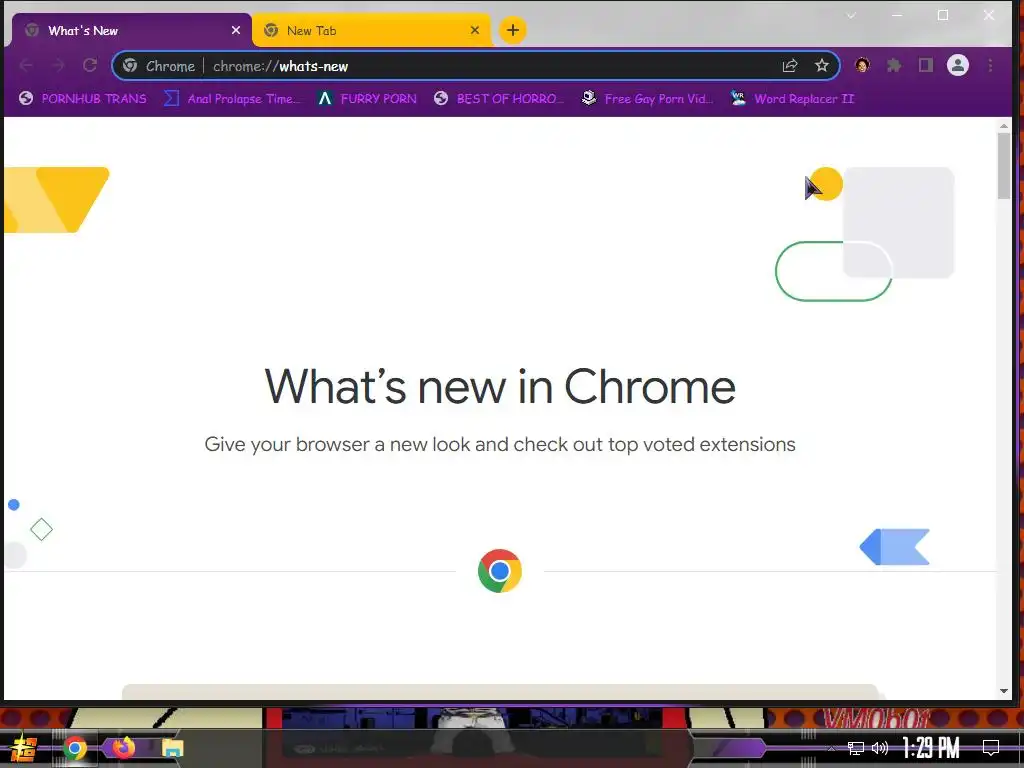Open the Windows Start button
The height and width of the screenshot is (768, 1024).
[x=24, y=748]
